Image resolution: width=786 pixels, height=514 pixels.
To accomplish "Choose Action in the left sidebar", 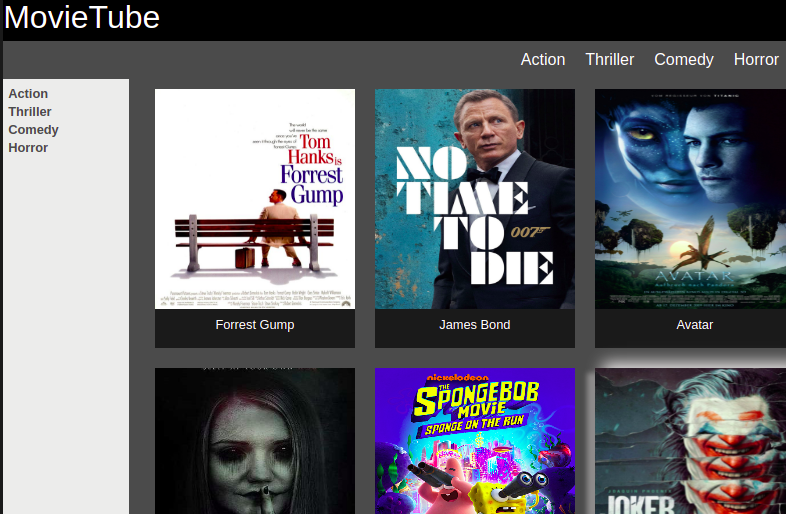I will click(x=28, y=94).
